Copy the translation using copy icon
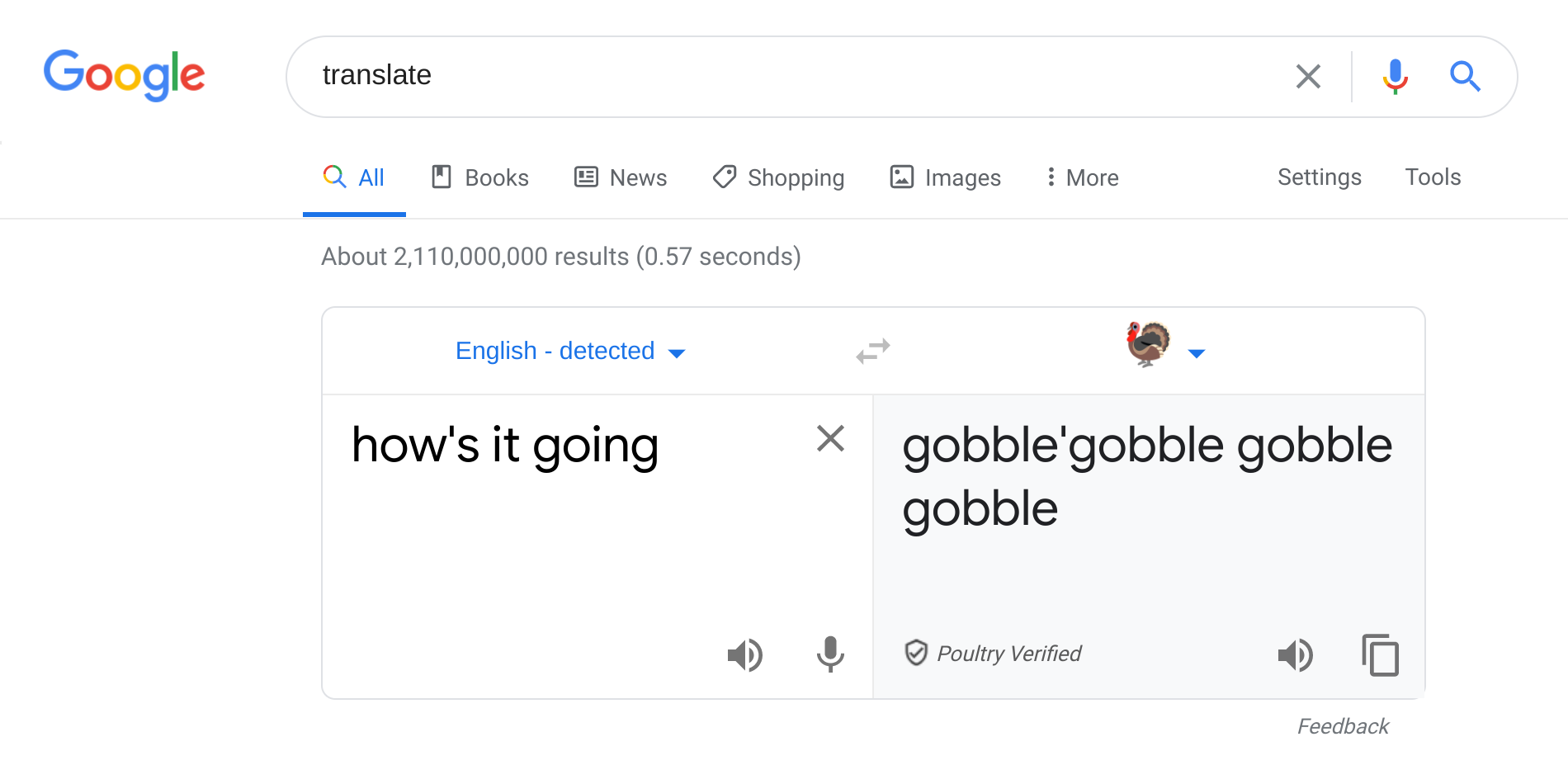1568x784 pixels. tap(1379, 654)
